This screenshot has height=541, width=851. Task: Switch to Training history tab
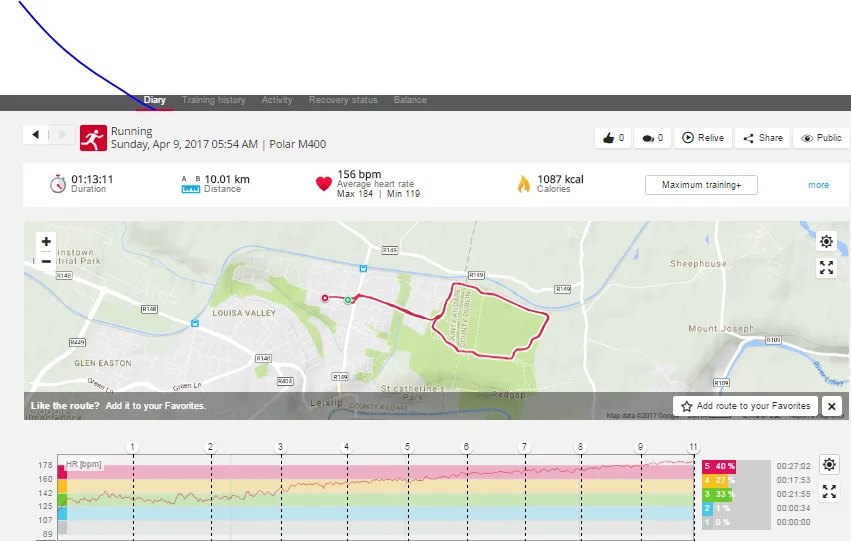[213, 100]
